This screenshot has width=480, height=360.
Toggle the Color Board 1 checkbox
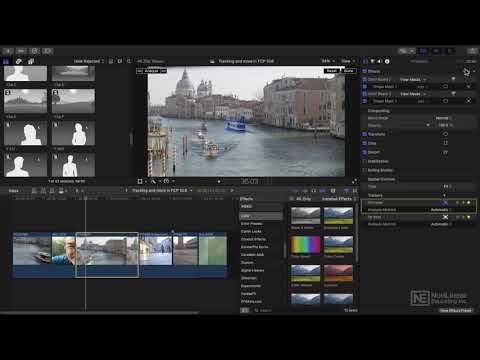coord(365,79)
